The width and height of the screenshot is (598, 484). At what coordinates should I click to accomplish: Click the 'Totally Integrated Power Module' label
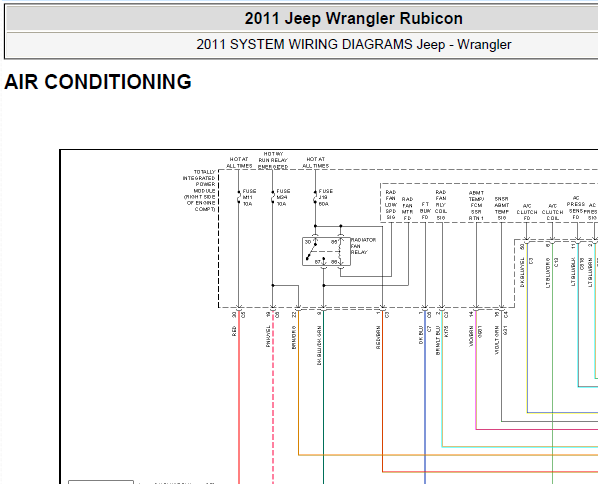(199, 191)
